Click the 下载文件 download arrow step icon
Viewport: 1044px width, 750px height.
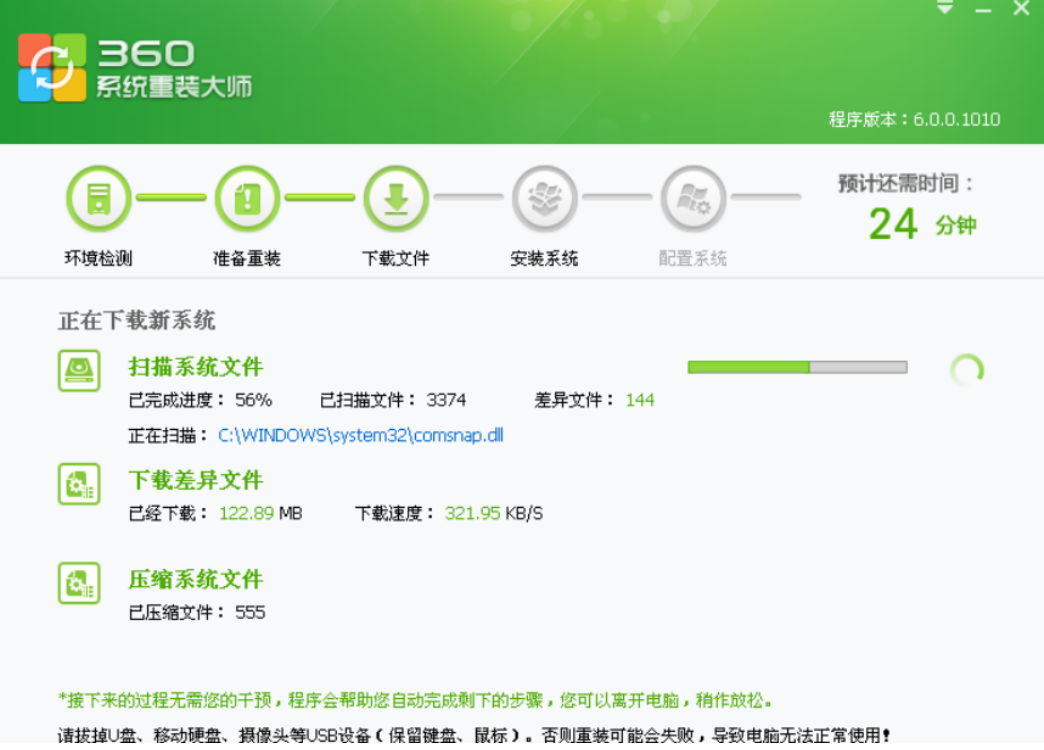(x=396, y=198)
